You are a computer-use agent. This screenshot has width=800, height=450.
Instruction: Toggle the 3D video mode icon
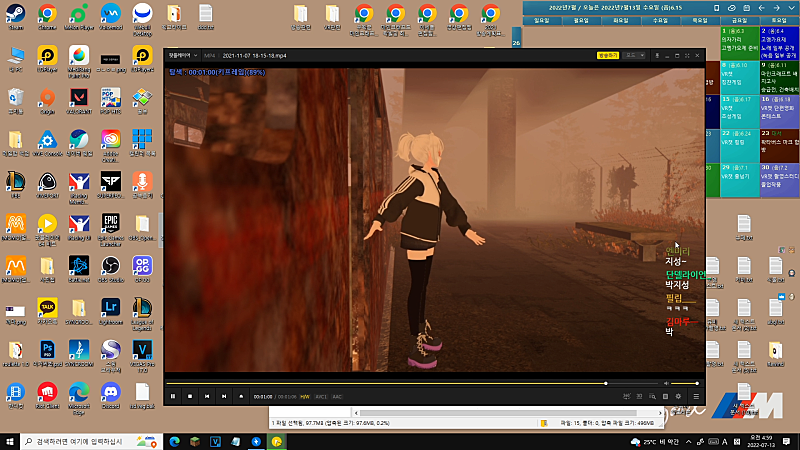[639, 396]
